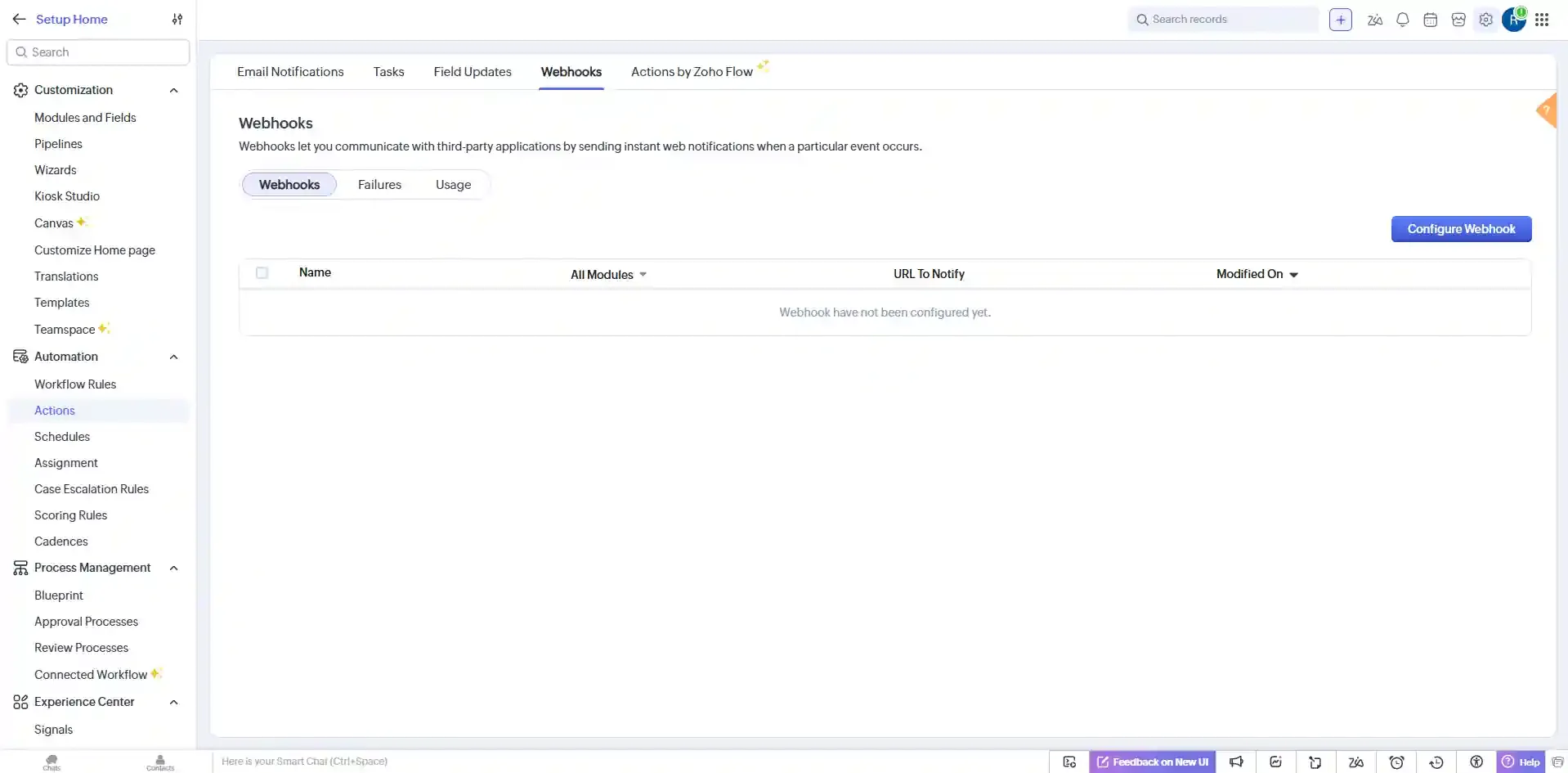The height and width of the screenshot is (773, 1568).
Task: Click the sticky note icon in bottom bar
Action: [1315, 762]
